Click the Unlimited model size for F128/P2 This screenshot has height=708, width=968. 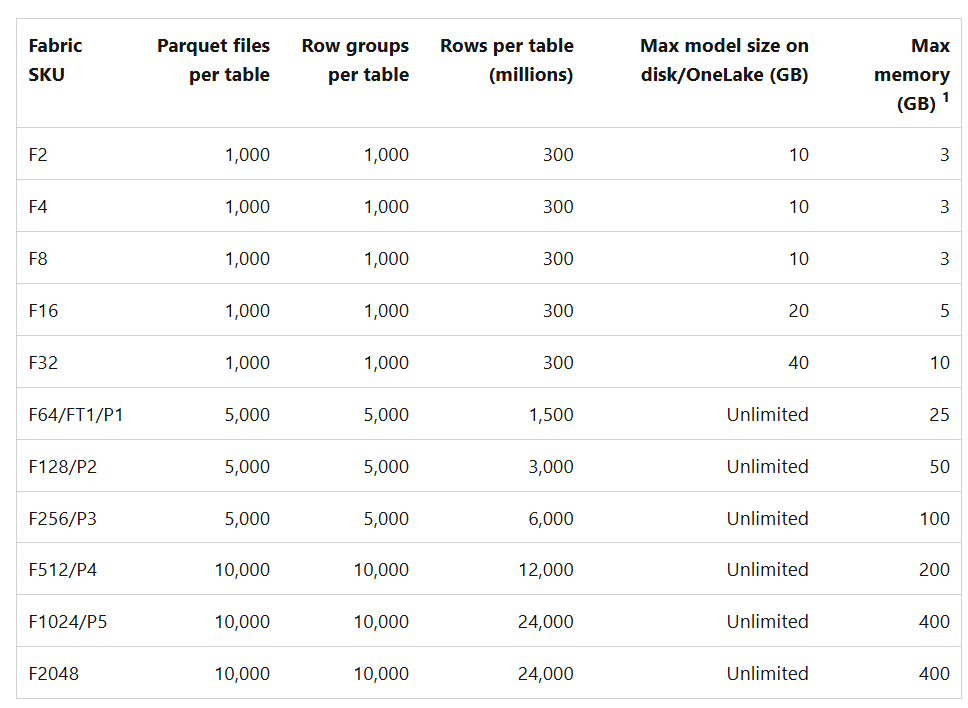[x=767, y=466]
